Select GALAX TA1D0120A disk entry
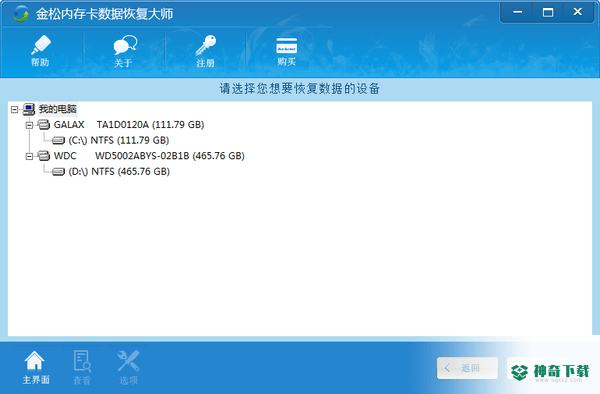Screen dimensions: 600x394 tap(129, 125)
